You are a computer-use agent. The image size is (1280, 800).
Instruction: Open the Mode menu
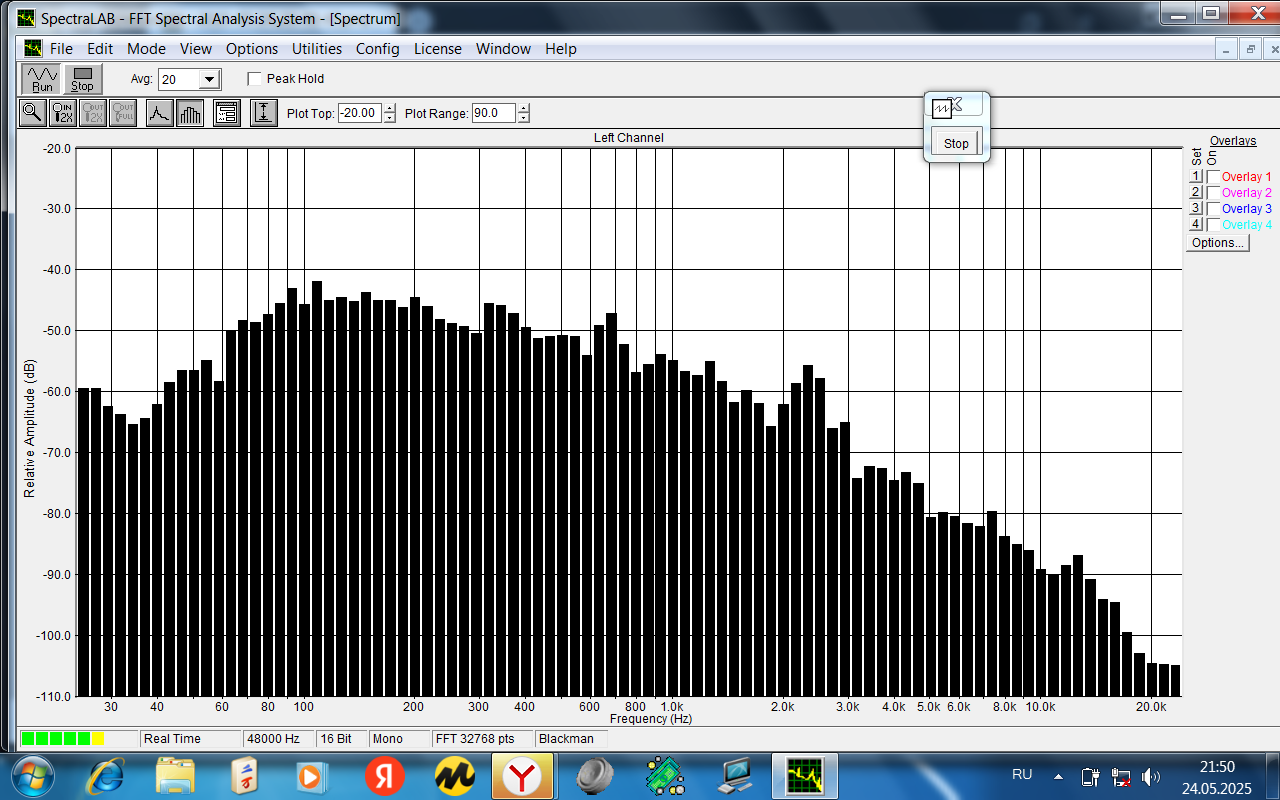point(146,48)
